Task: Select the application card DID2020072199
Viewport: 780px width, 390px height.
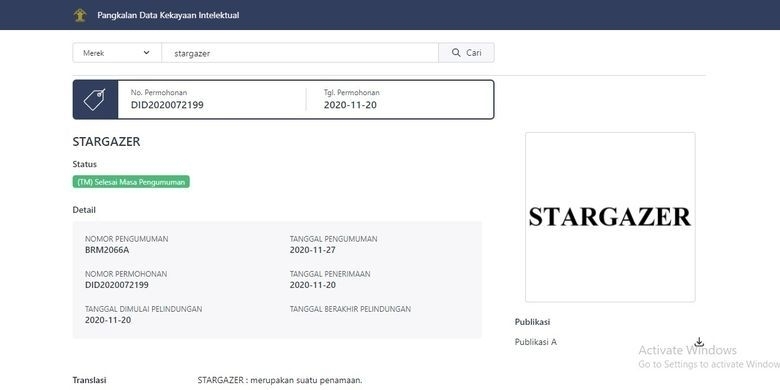Action: (284, 99)
